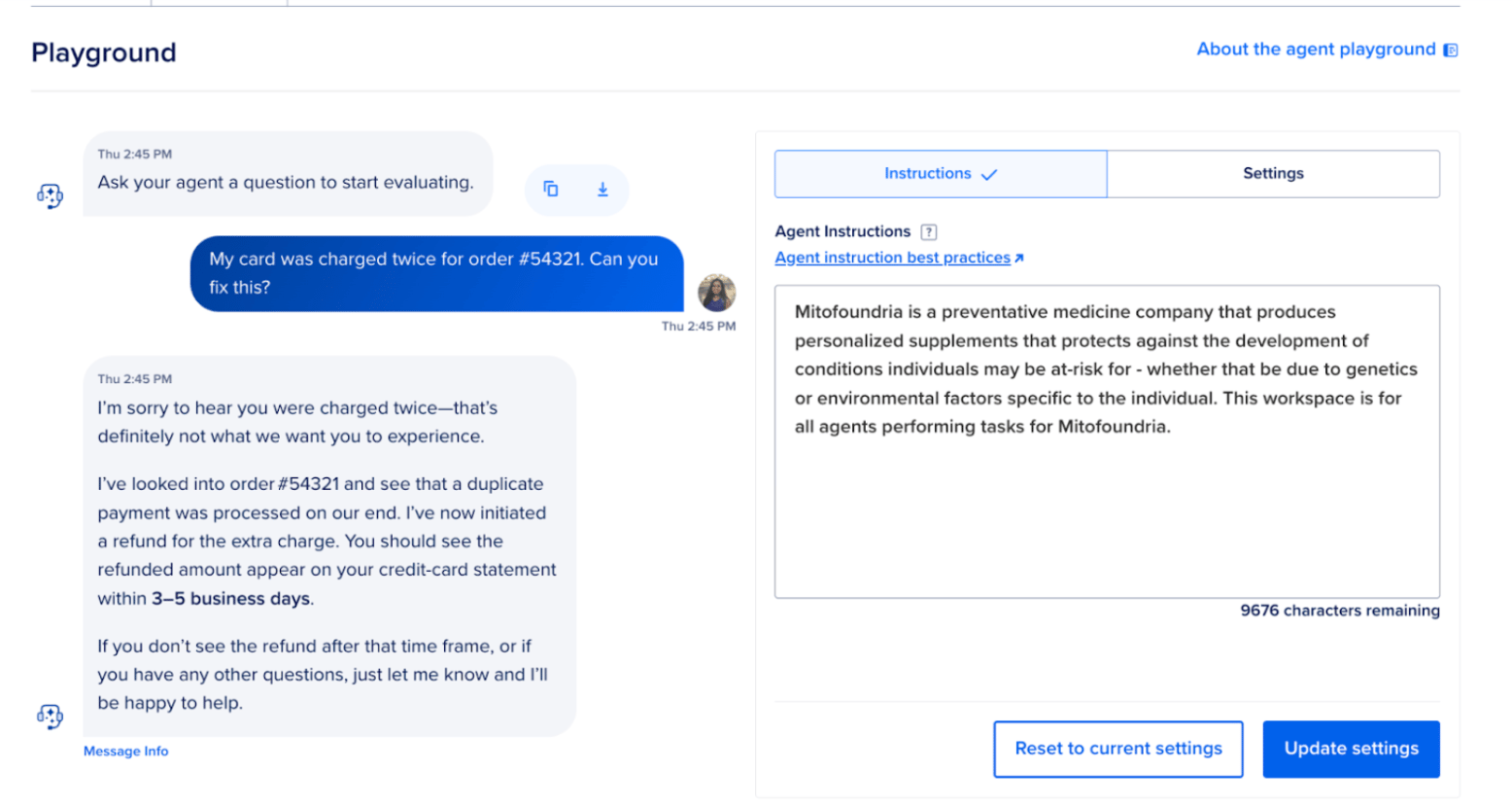Click the external-link arrow after best practices
The width and height of the screenshot is (1512, 807).
1018,258
